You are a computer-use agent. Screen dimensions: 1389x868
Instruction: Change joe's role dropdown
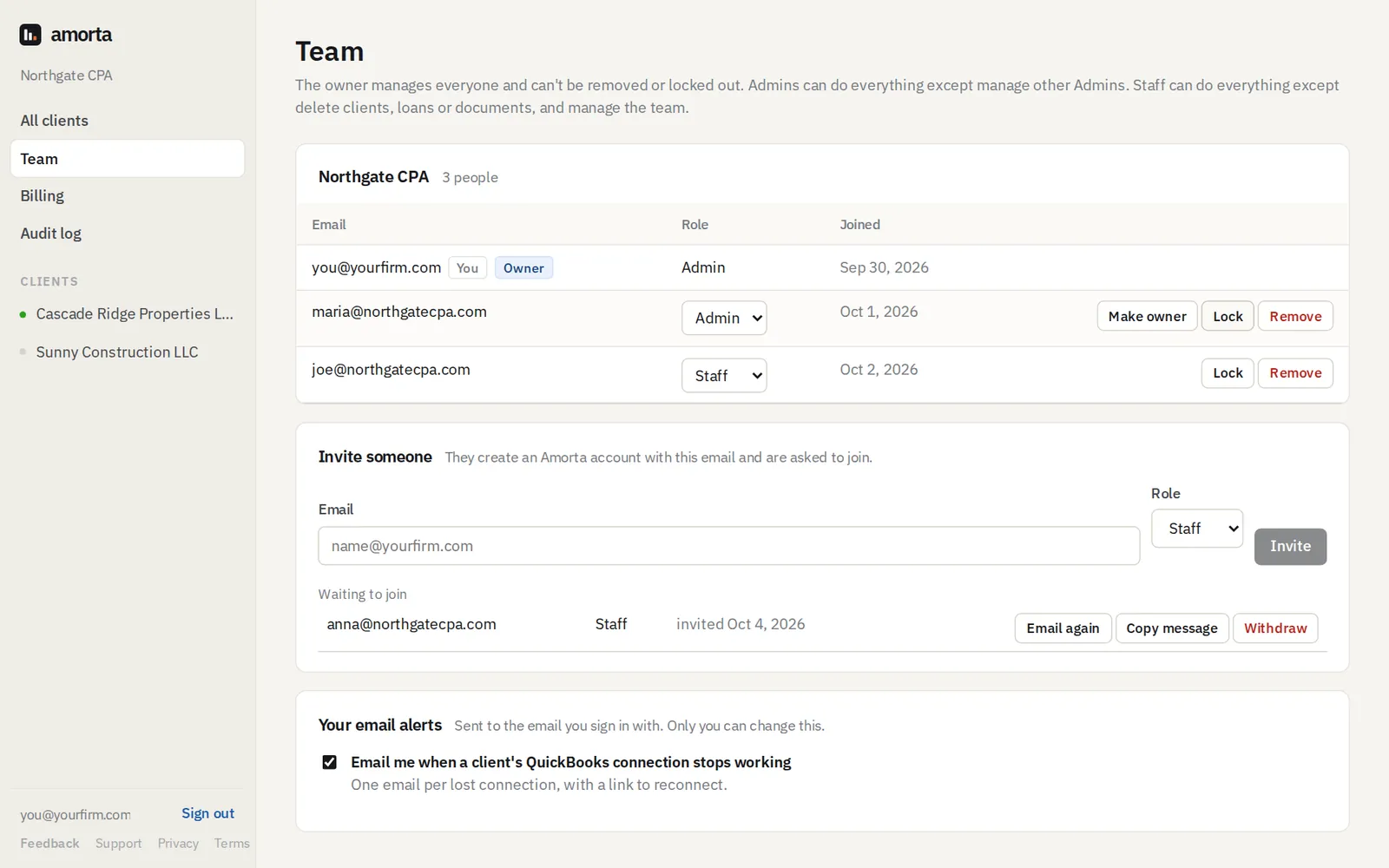pos(724,376)
